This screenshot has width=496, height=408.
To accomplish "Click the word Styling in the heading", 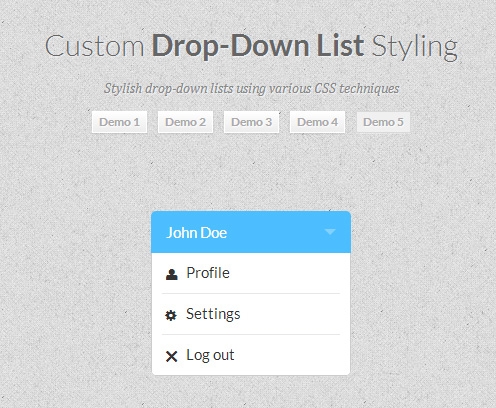I will [x=415, y=48].
